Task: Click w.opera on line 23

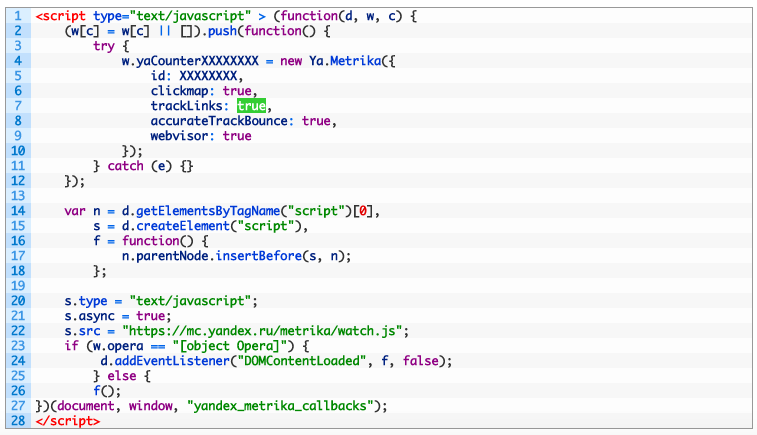Action: coord(118,346)
